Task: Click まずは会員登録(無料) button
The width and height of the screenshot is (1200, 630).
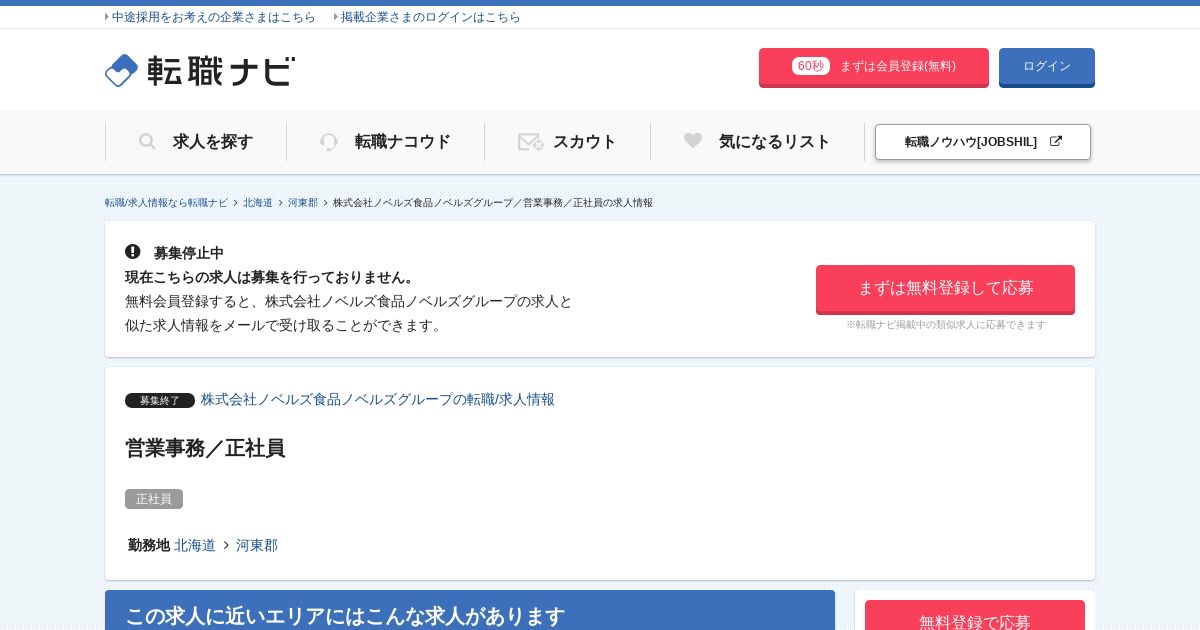Action: 874,67
